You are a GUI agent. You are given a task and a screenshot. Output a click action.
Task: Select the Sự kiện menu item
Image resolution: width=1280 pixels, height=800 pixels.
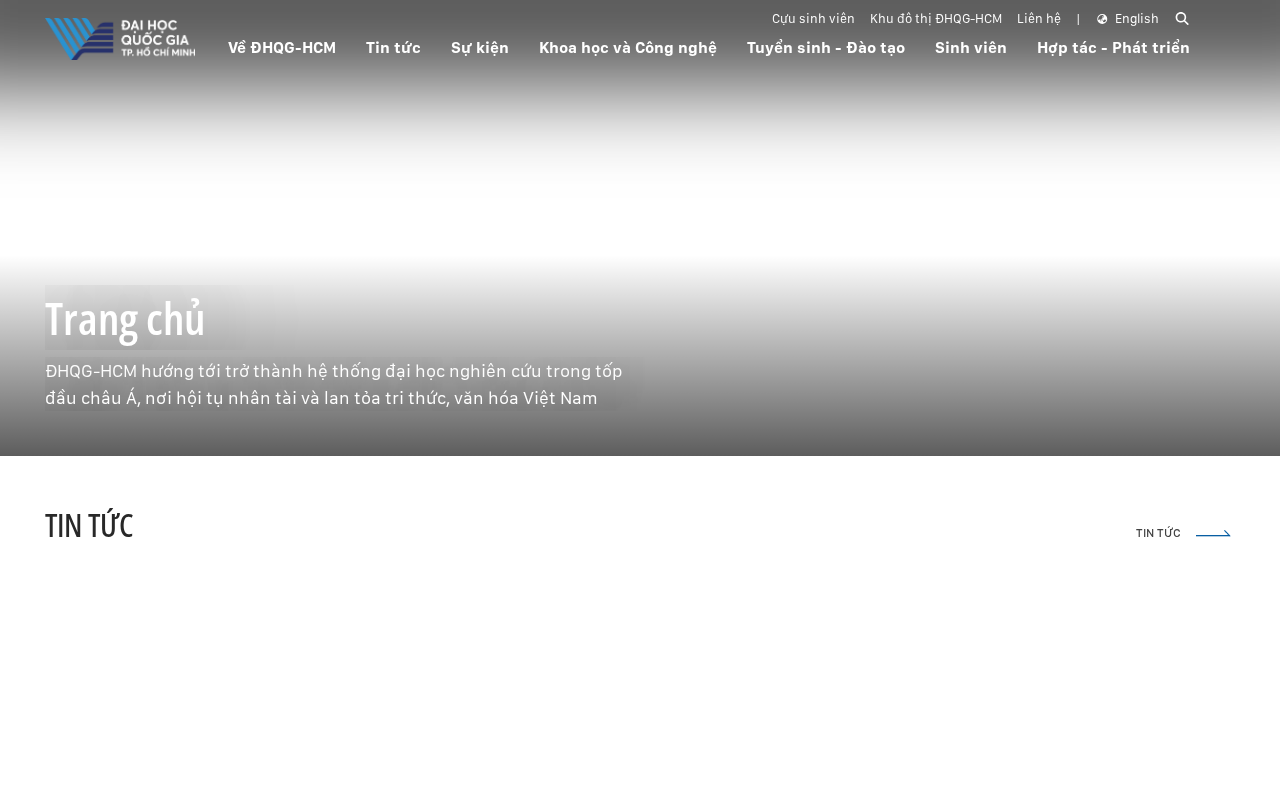[x=480, y=47]
